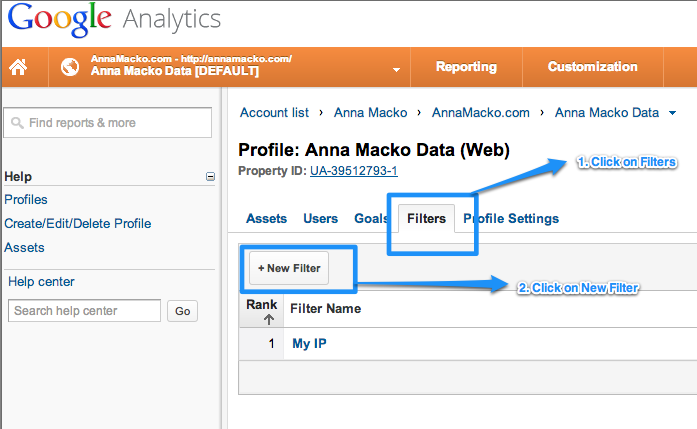
Task: Open the Reporting menu
Action: [x=466, y=67]
